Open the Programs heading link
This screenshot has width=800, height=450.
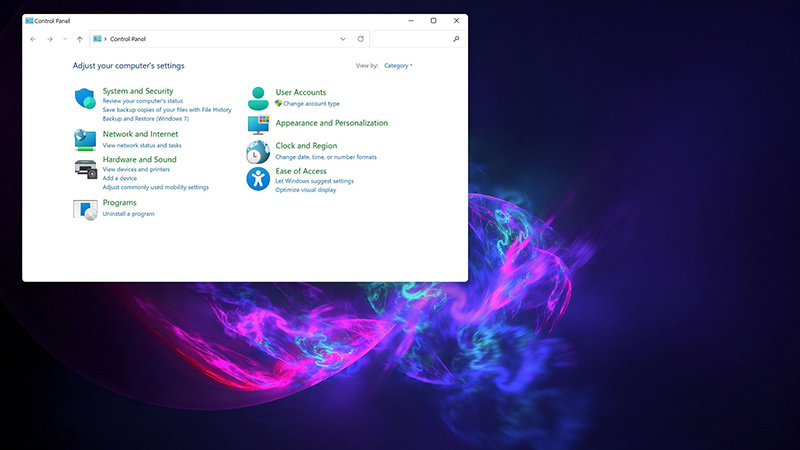point(119,203)
